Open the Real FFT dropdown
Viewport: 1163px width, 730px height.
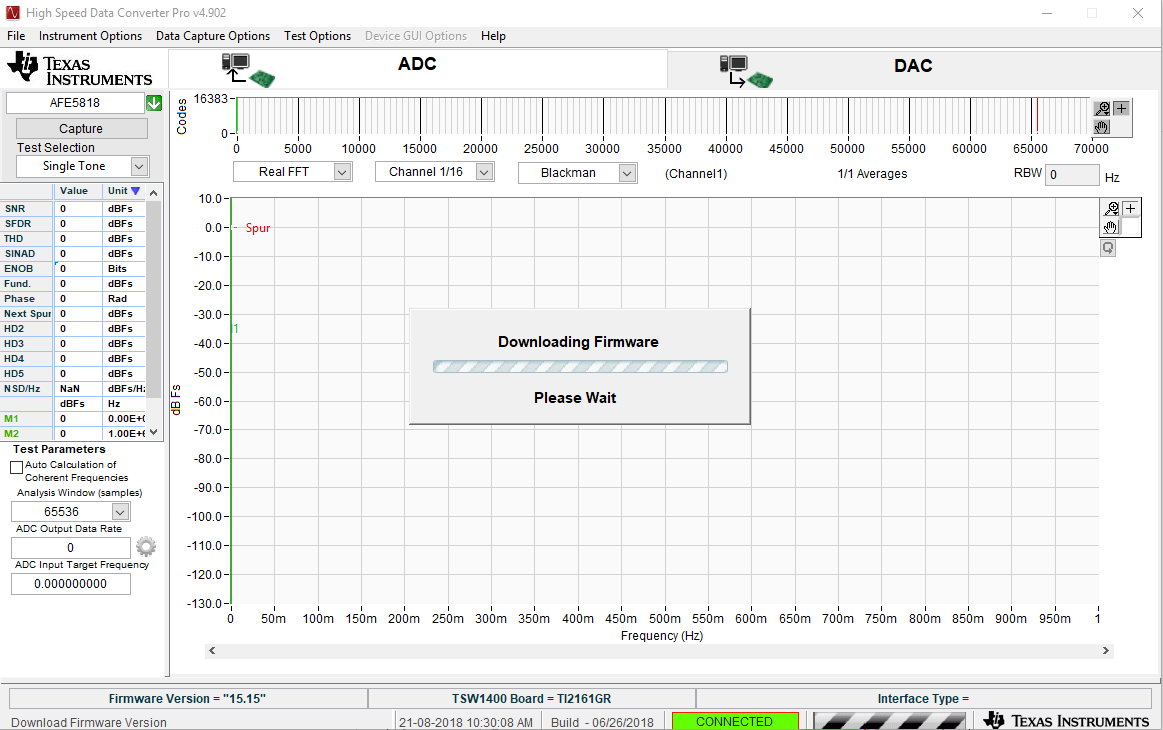(342, 172)
